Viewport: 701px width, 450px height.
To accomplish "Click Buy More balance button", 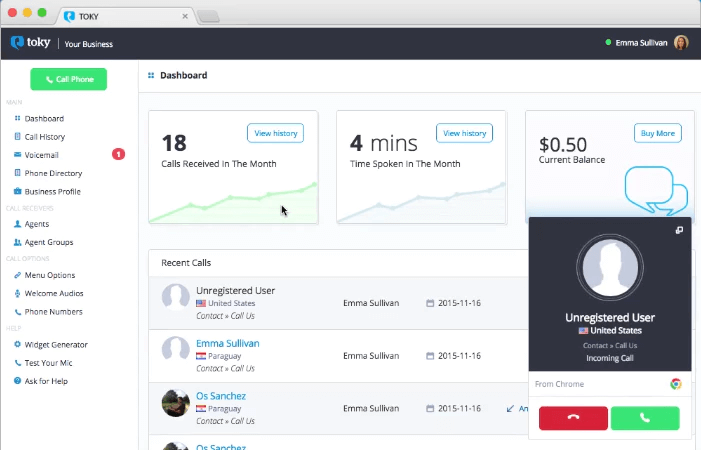I will pos(658,133).
